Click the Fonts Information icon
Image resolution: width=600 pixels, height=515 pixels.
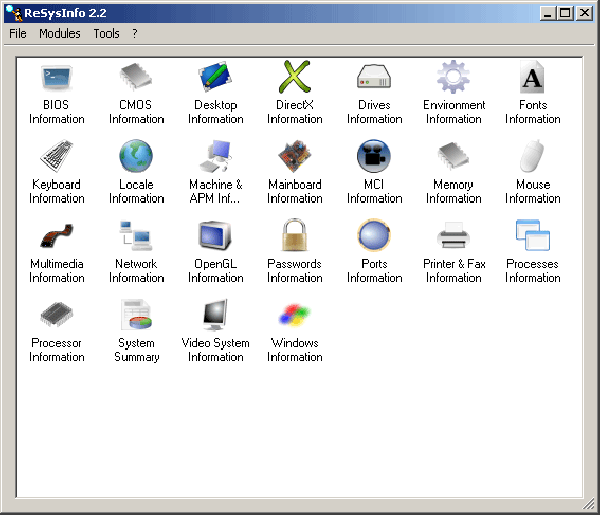[533, 78]
